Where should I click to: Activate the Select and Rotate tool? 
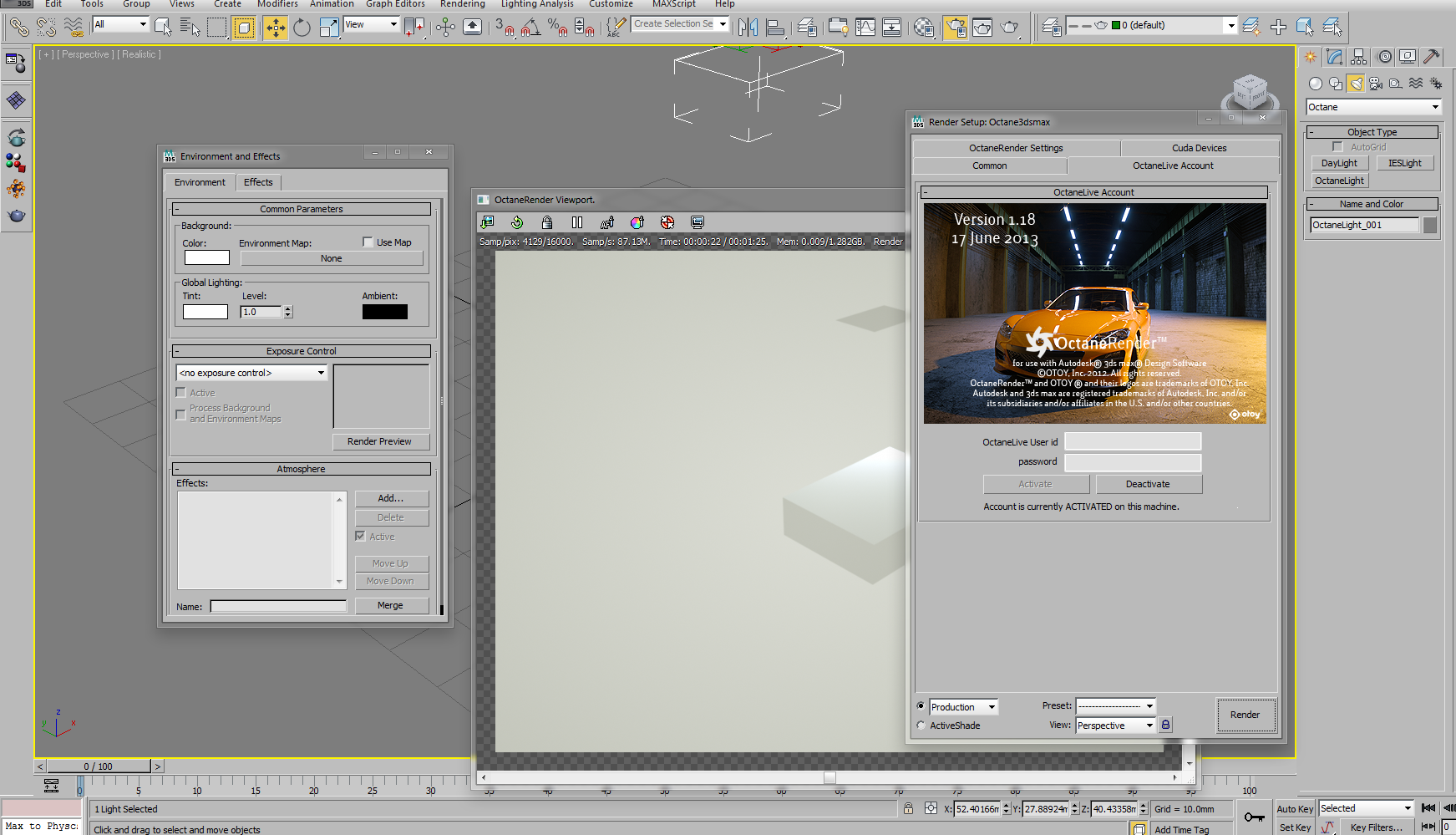coord(302,28)
